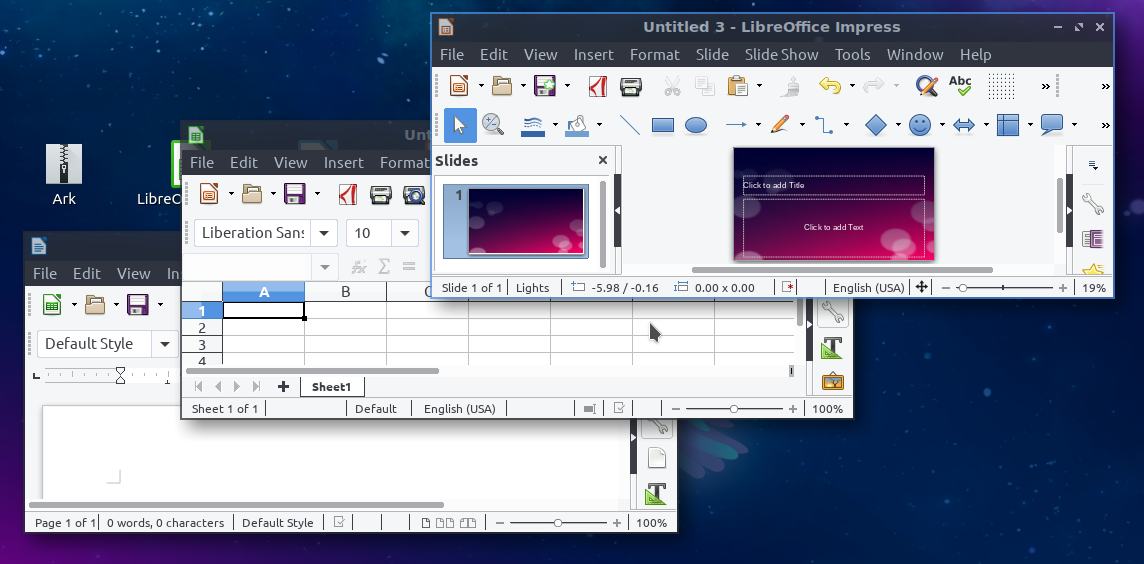Open Calc Name Box dropdown
Screen dimensions: 1144x564
point(325,267)
